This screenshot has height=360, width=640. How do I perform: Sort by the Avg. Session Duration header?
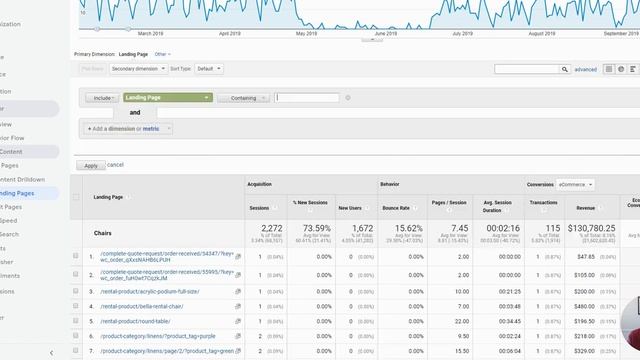497,207
